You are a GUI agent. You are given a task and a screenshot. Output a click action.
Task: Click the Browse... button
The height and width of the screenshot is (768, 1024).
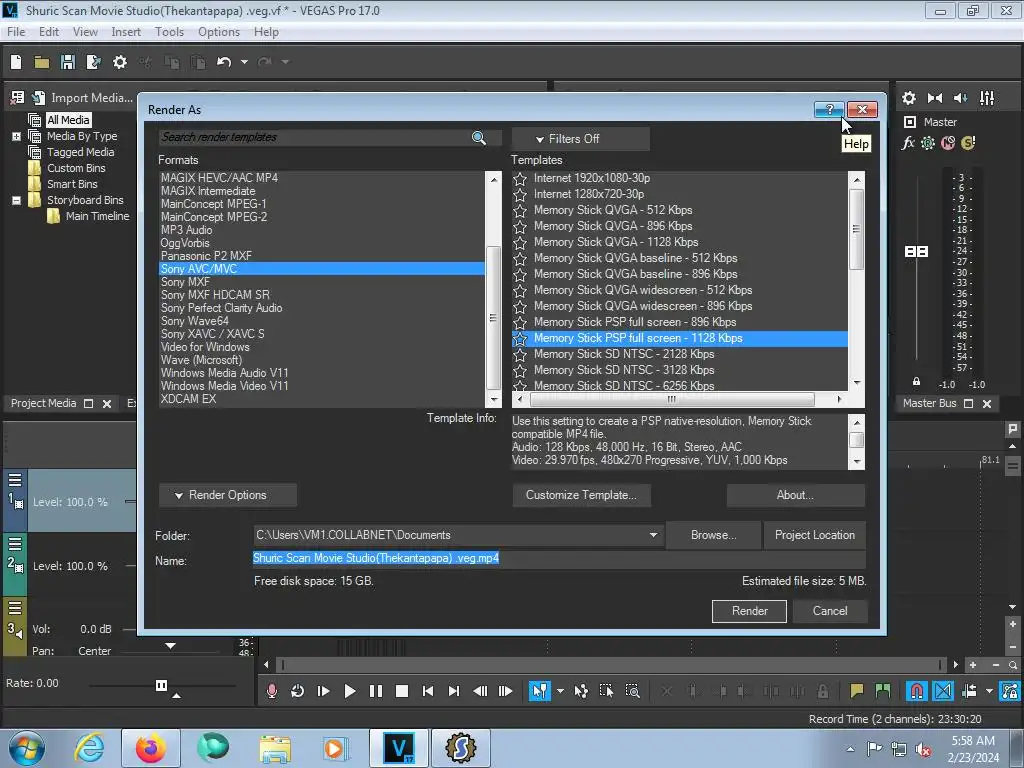(x=714, y=535)
